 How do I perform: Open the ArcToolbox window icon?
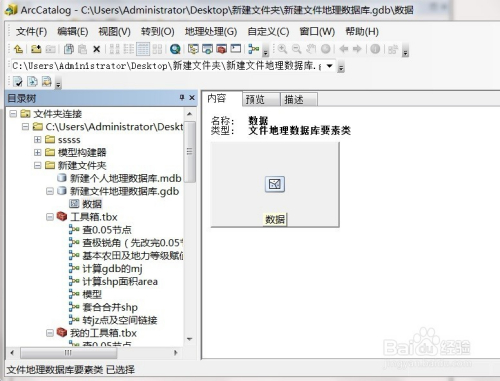[221, 49]
